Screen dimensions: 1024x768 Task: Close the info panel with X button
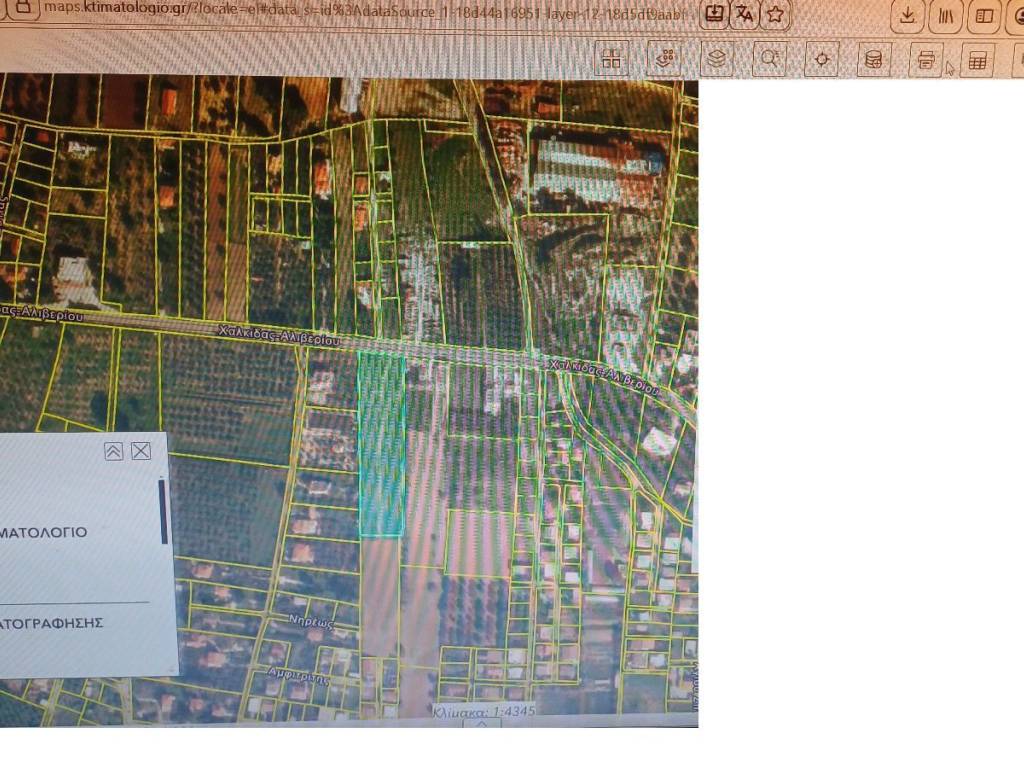[x=141, y=451]
